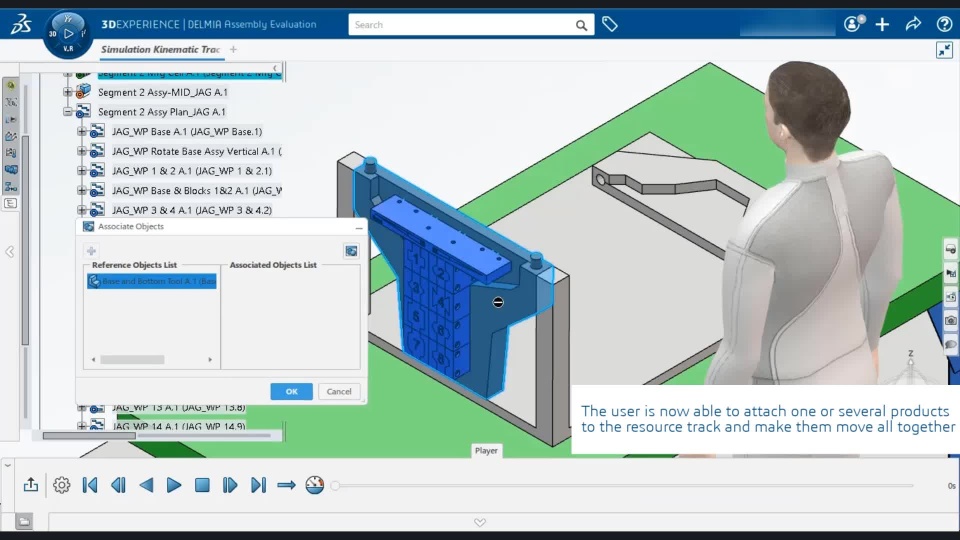960x540 pixels.
Task: Click the selection icon in Associate Objects dialog
Action: [x=351, y=250]
